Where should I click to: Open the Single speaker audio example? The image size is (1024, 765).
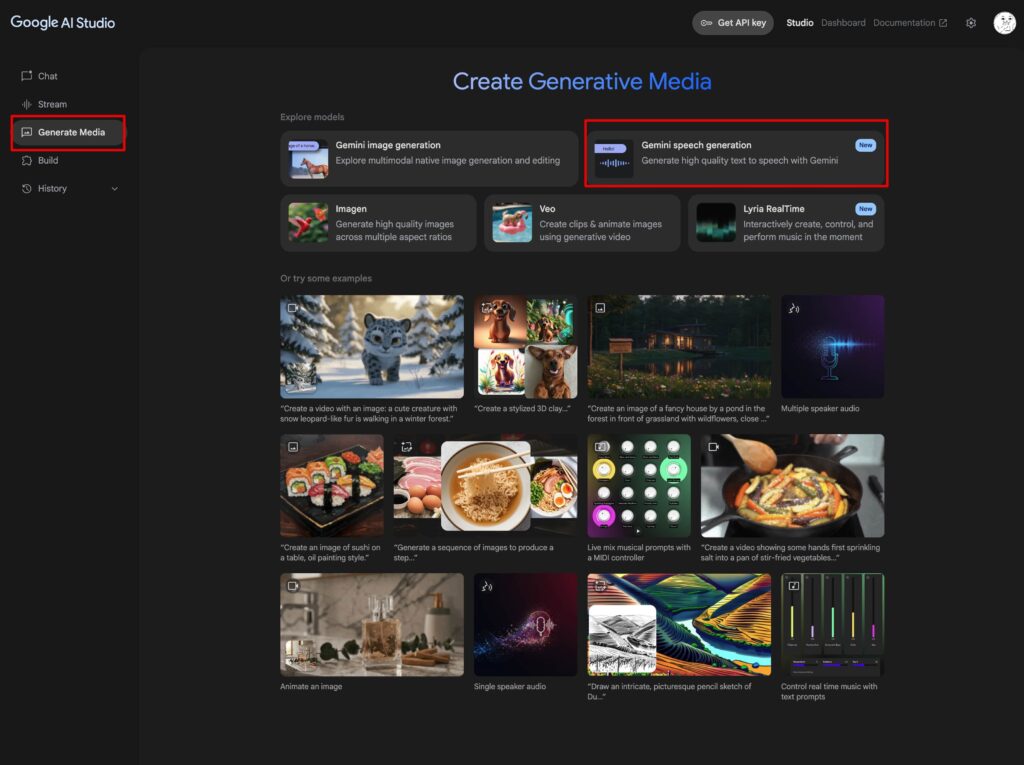coord(526,625)
